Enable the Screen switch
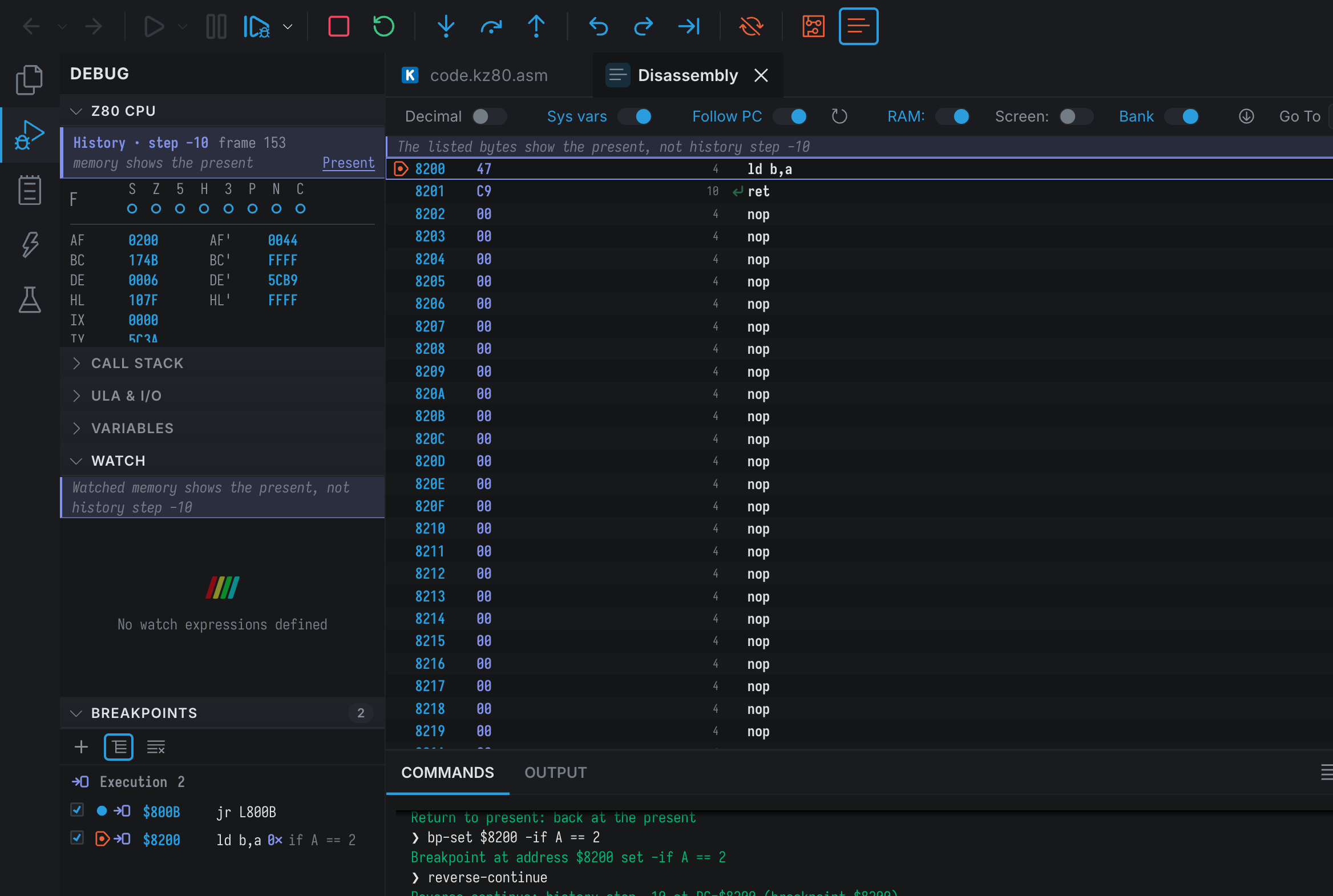The image size is (1333, 896). pos(1076,116)
